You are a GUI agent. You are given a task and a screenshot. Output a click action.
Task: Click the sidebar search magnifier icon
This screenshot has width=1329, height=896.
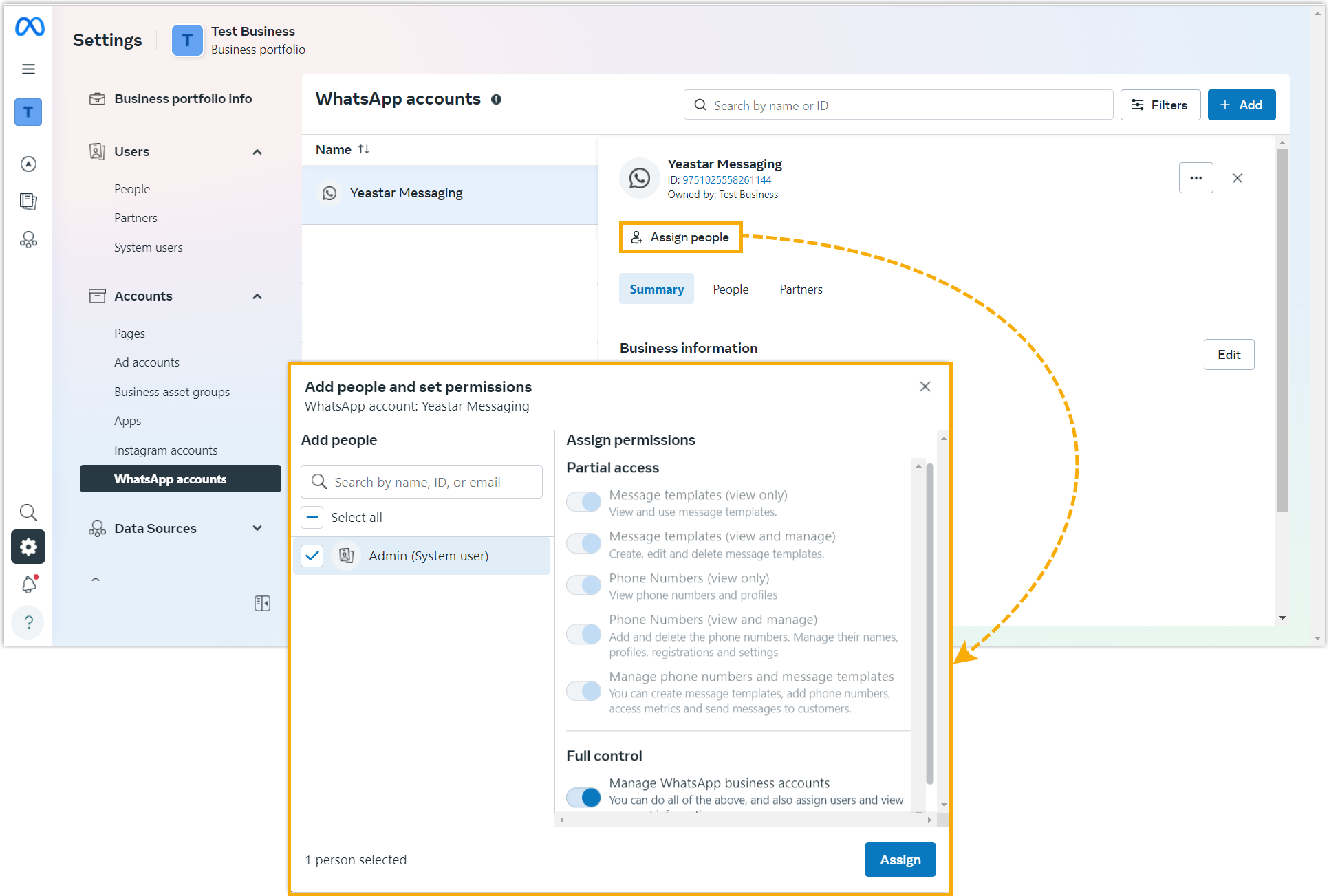tap(28, 512)
